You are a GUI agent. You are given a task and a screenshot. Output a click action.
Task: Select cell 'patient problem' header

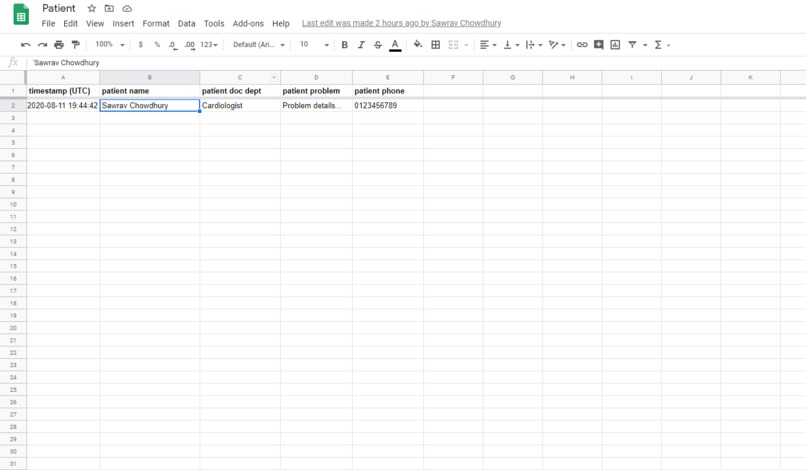pyautogui.click(x=316, y=91)
